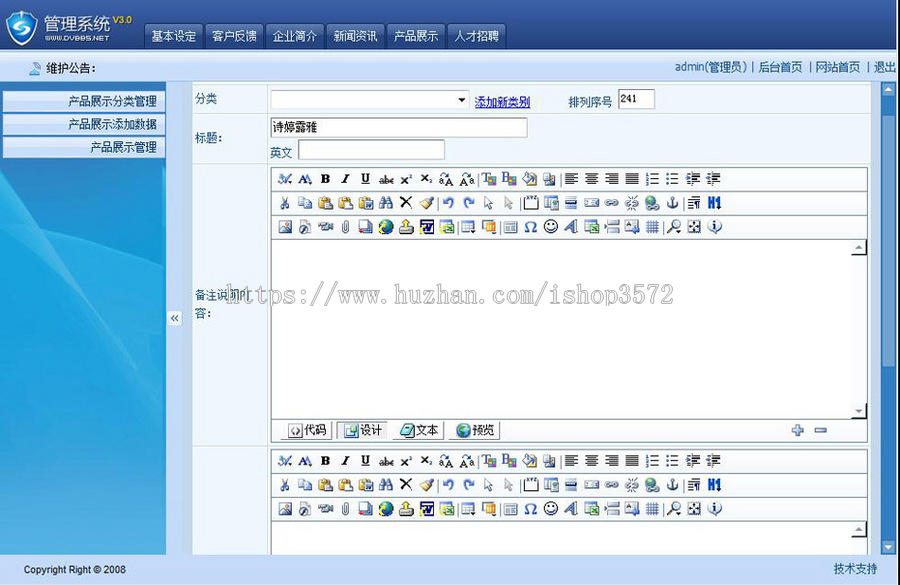The image size is (900, 585).
Task: Undo in the second editor toolbar
Action: coord(448,485)
